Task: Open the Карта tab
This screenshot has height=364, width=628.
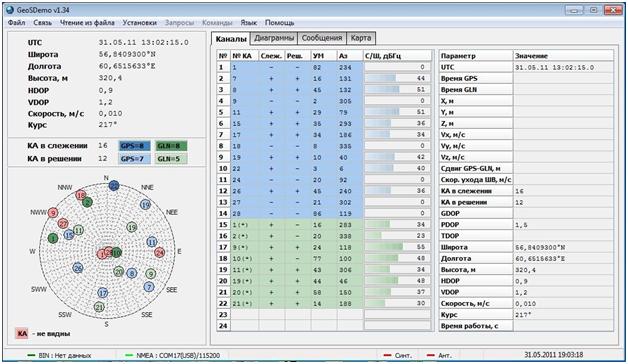Action: [x=361, y=38]
